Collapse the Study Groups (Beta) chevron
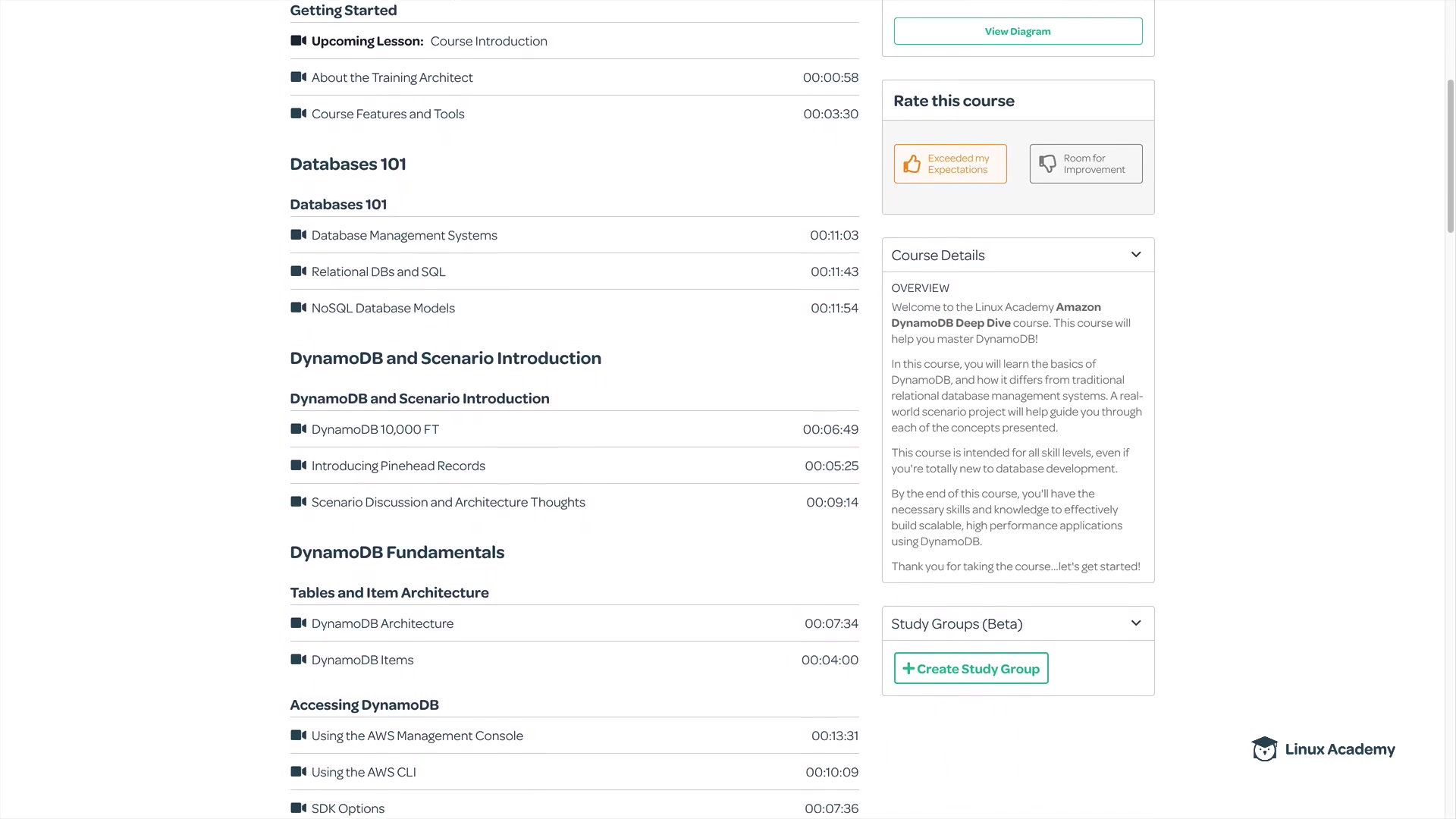Image resolution: width=1456 pixels, height=819 pixels. coord(1136,623)
